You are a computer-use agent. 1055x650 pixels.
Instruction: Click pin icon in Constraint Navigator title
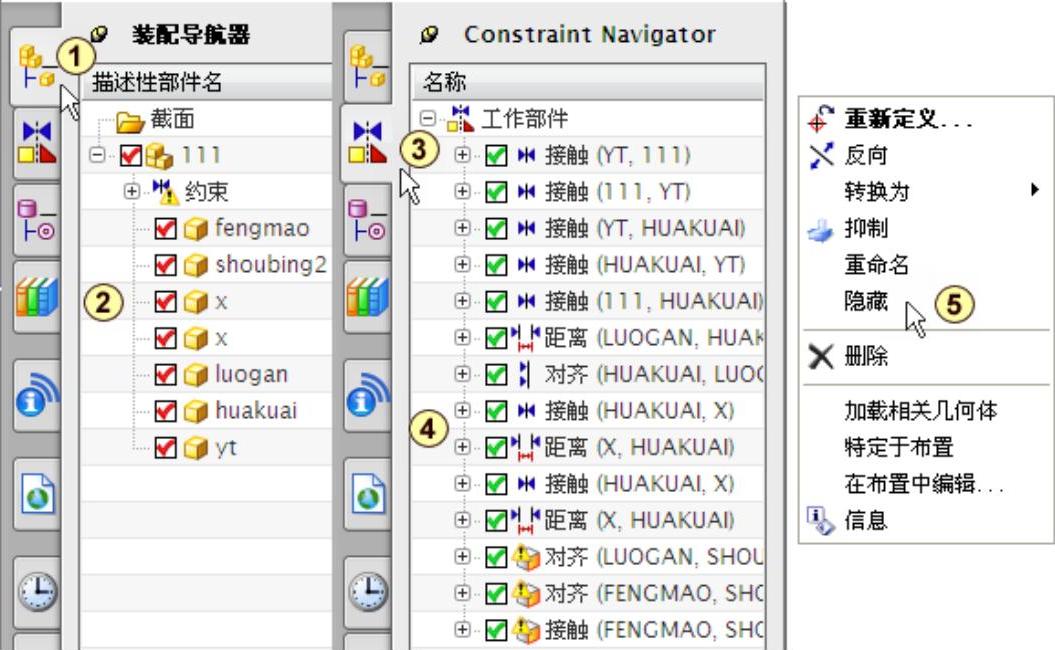pos(429,35)
